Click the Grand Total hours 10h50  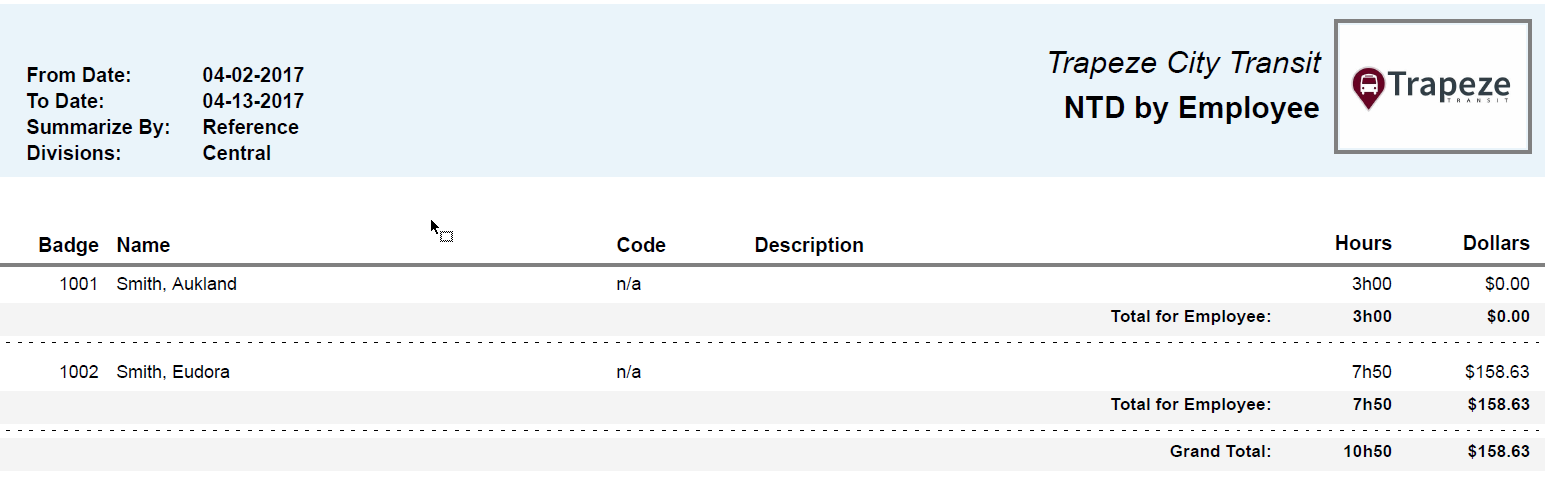tap(1367, 452)
